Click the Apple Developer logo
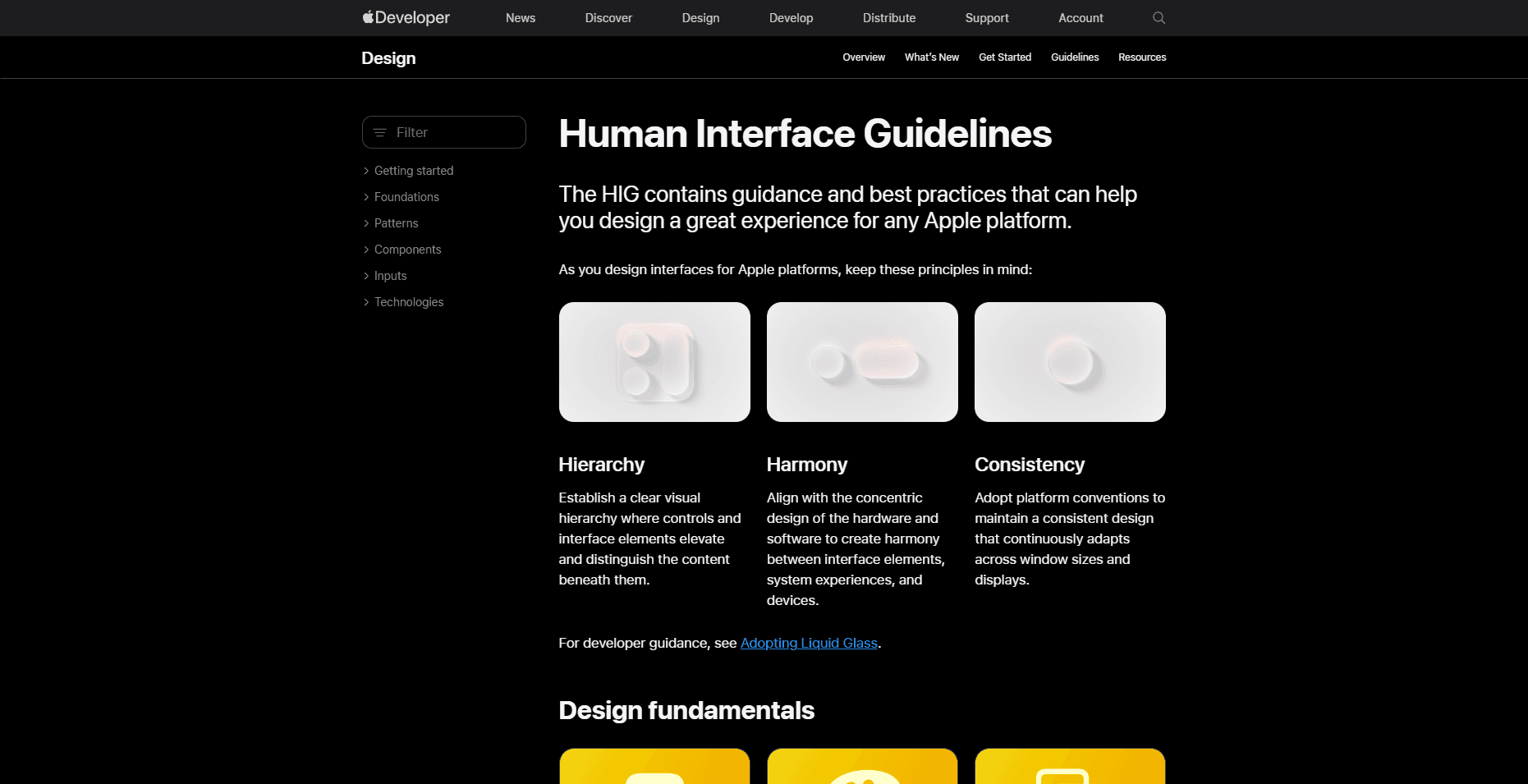The image size is (1528, 784). coord(406,17)
